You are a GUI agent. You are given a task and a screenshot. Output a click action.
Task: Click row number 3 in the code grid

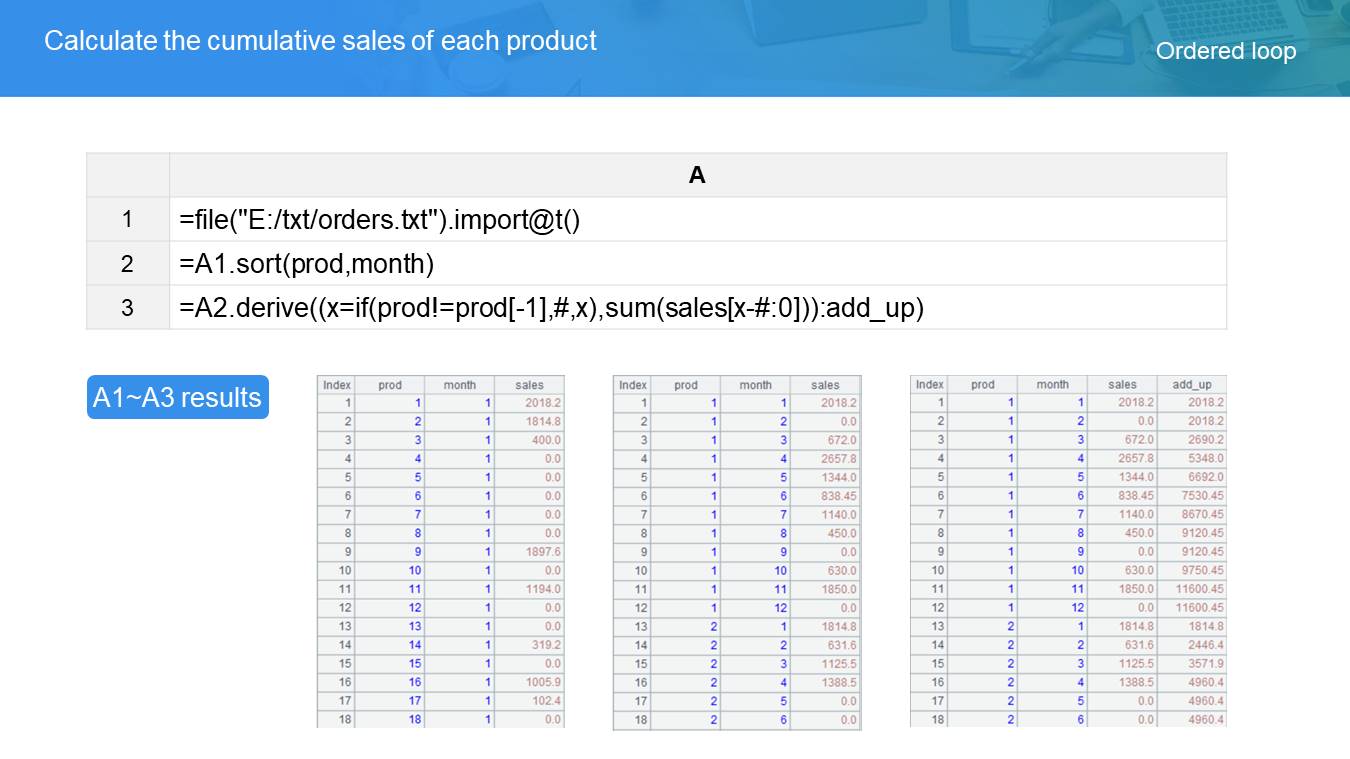point(127,308)
